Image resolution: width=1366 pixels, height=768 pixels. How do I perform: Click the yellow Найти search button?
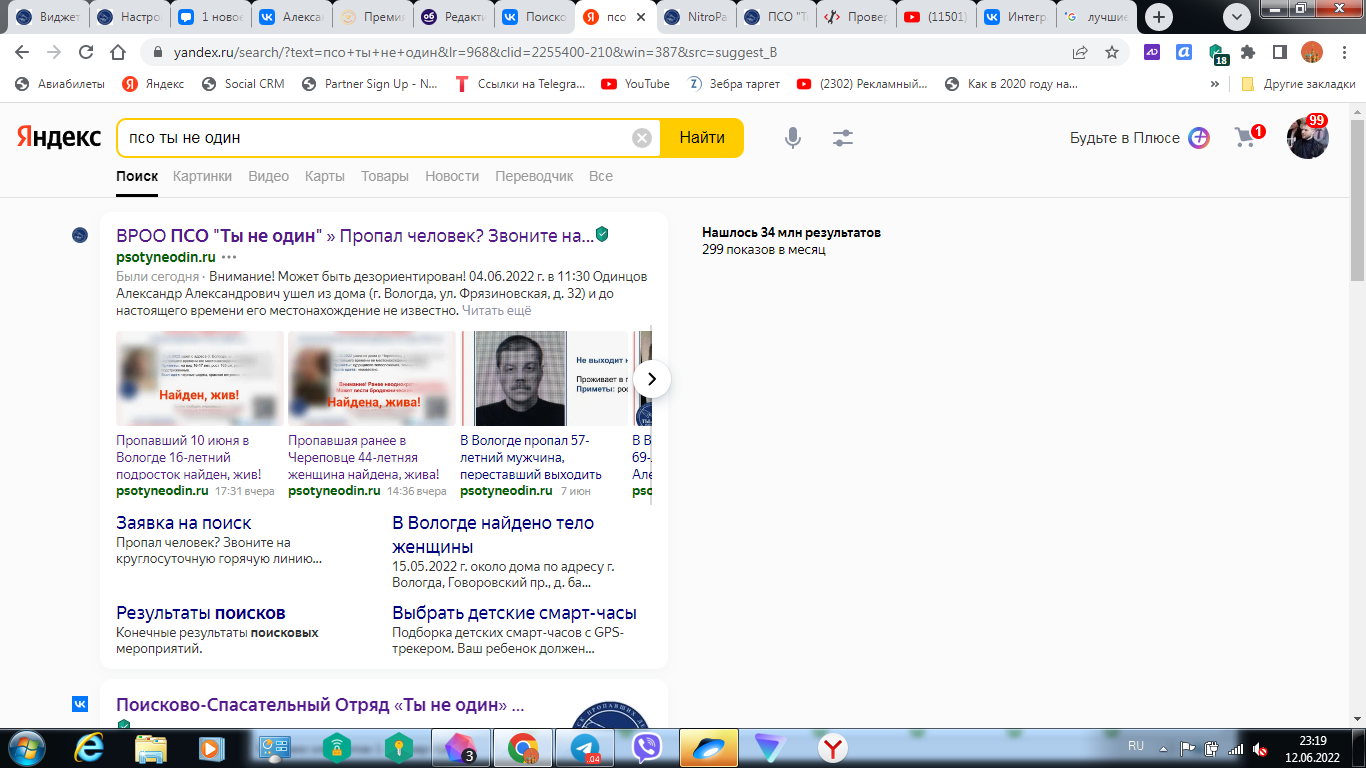point(702,138)
